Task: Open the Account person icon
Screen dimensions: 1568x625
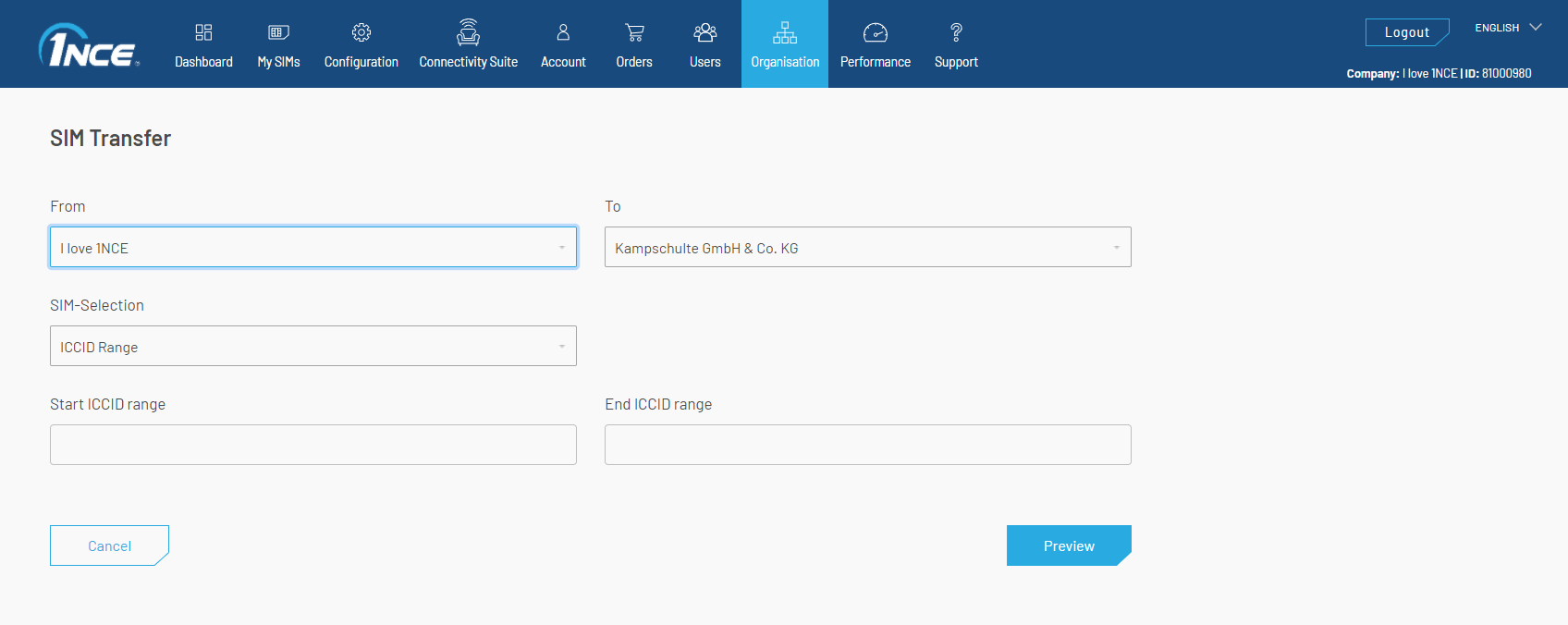Action: click(x=563, y=32)
